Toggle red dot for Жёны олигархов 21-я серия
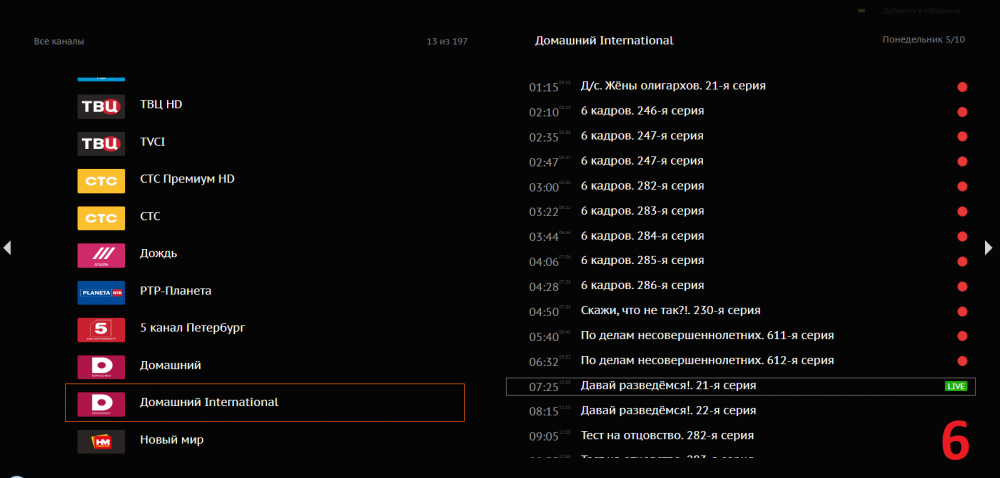This screenshot has height=478, width=1000. pos(962,86)
